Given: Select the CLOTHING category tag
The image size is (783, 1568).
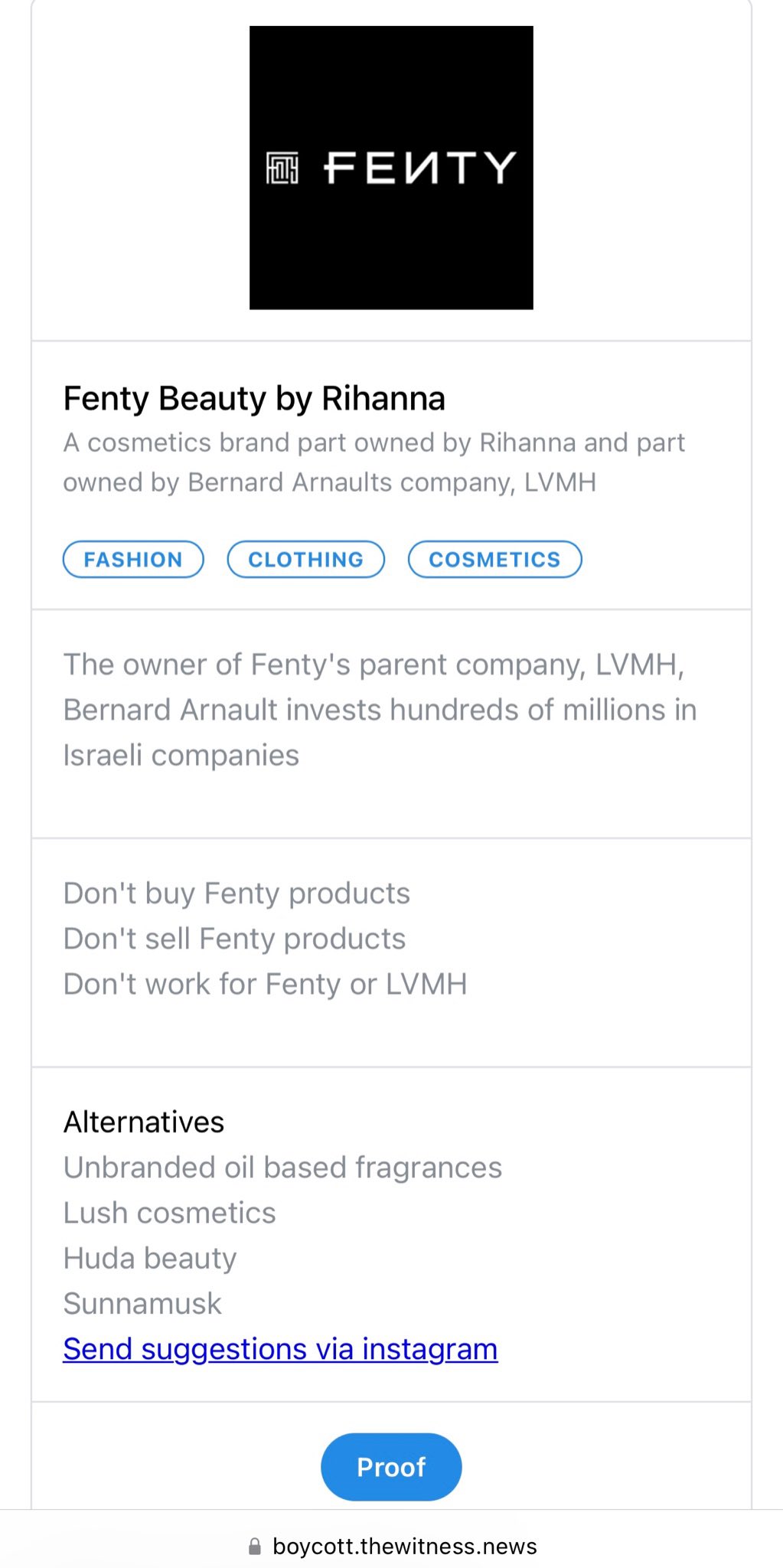Looking at the screenshot, I should coord(306,560).
